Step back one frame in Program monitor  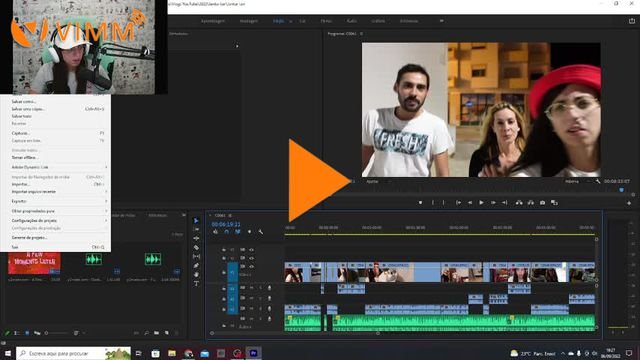pyautogui.click(x=470, y=202)
